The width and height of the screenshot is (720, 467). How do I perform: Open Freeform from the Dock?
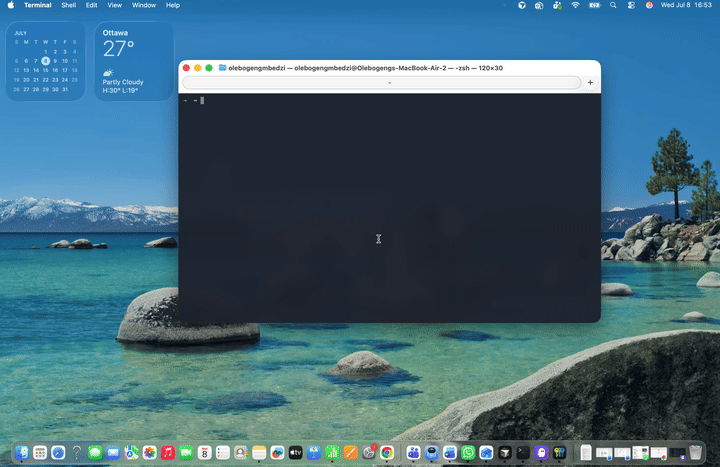(x=277, y=453)
